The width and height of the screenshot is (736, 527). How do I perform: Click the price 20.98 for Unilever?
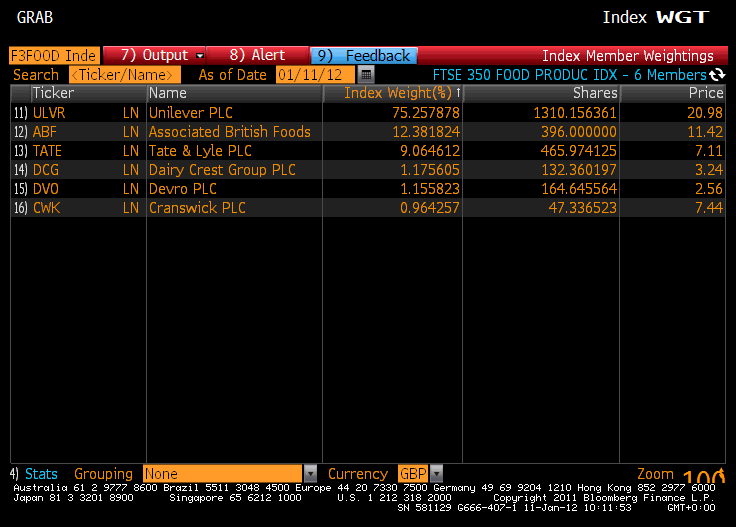[705, 113]
